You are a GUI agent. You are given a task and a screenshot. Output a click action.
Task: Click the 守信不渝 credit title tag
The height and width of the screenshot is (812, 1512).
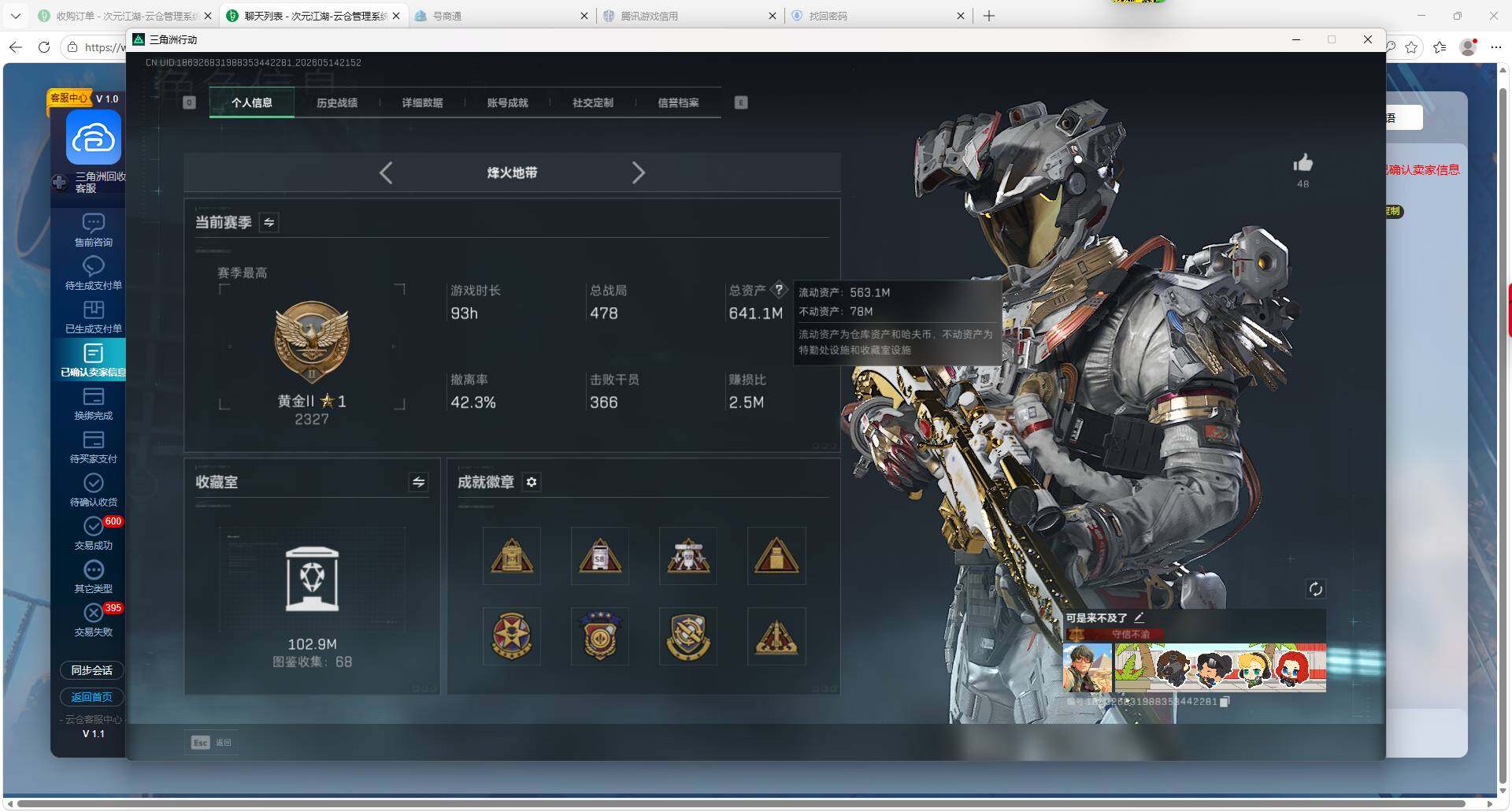pyautogui.click(x=1114, y=634)
